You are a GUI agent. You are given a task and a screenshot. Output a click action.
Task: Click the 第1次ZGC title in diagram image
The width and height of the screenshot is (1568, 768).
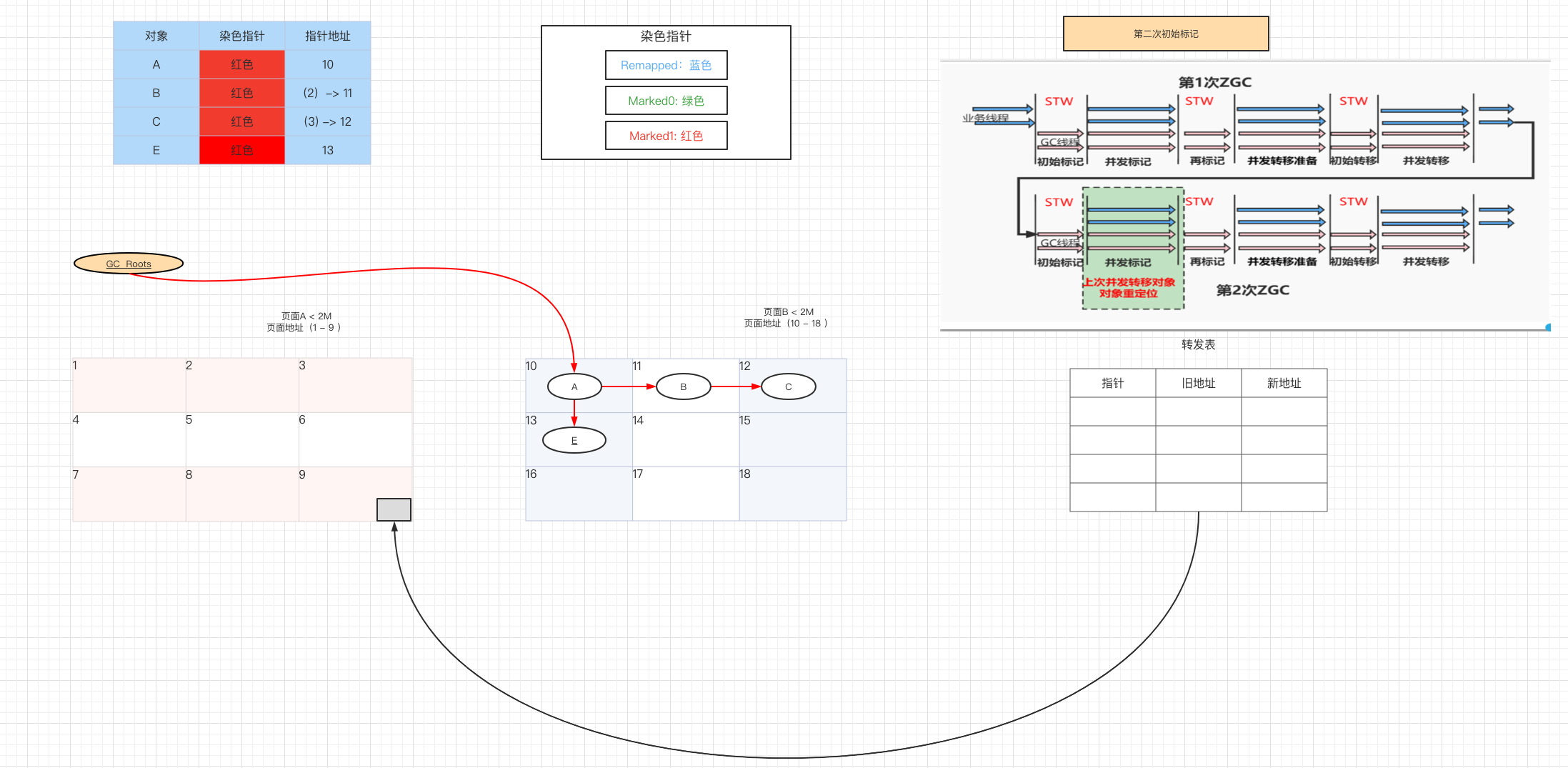pyautogui.click(x=1214, y=82)
